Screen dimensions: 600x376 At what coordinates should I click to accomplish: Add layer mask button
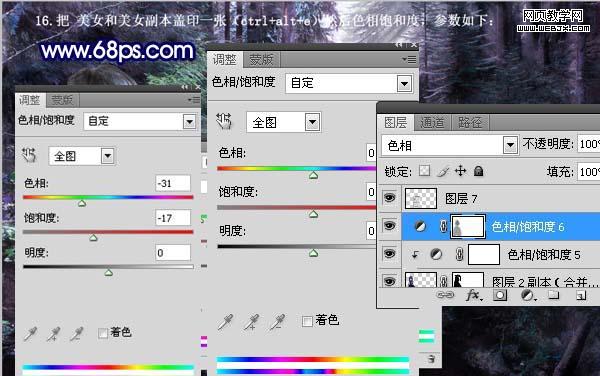500,295
